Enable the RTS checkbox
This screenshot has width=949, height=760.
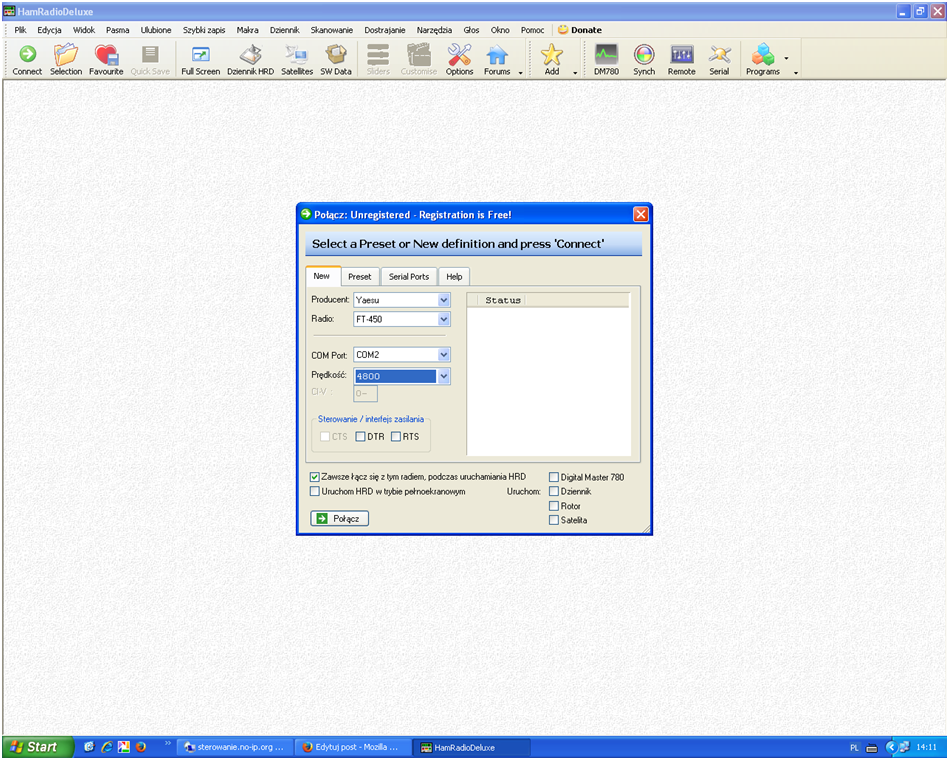(396, 436)
